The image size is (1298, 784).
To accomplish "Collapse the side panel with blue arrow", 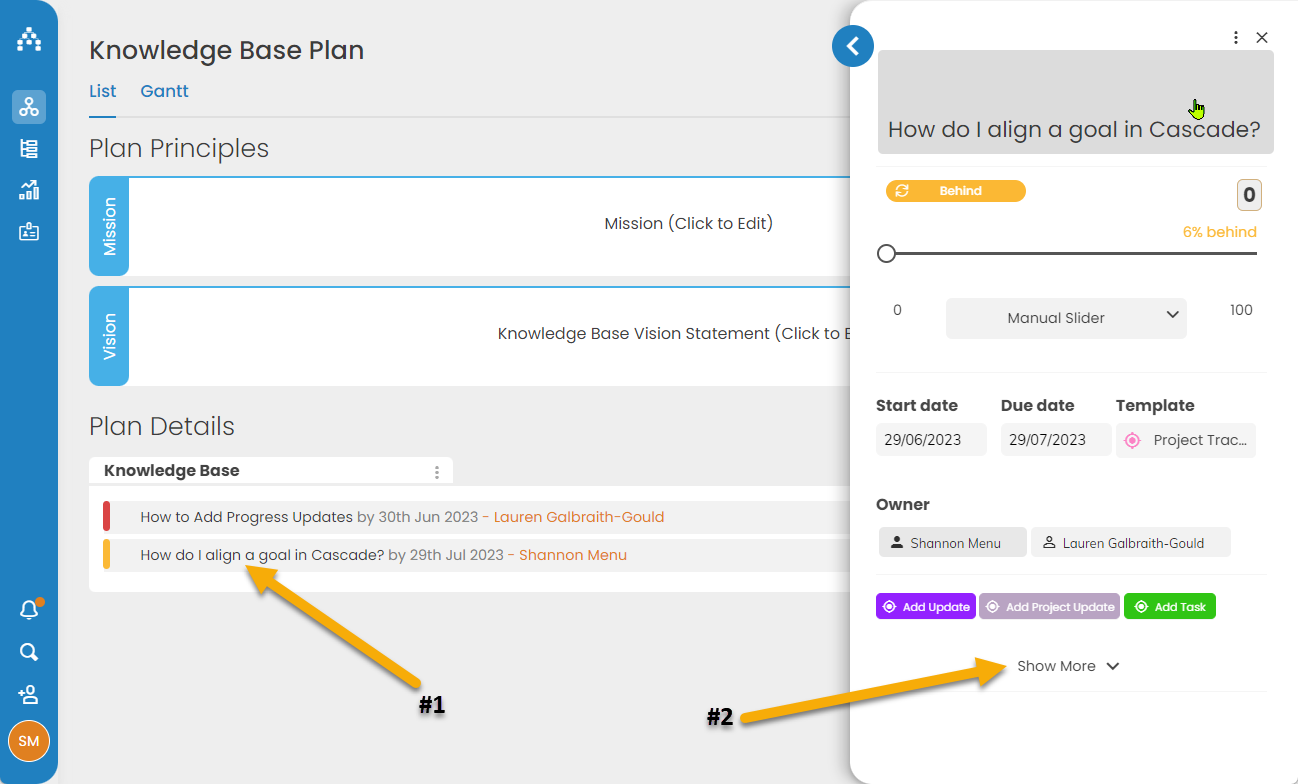I will 853,46.
